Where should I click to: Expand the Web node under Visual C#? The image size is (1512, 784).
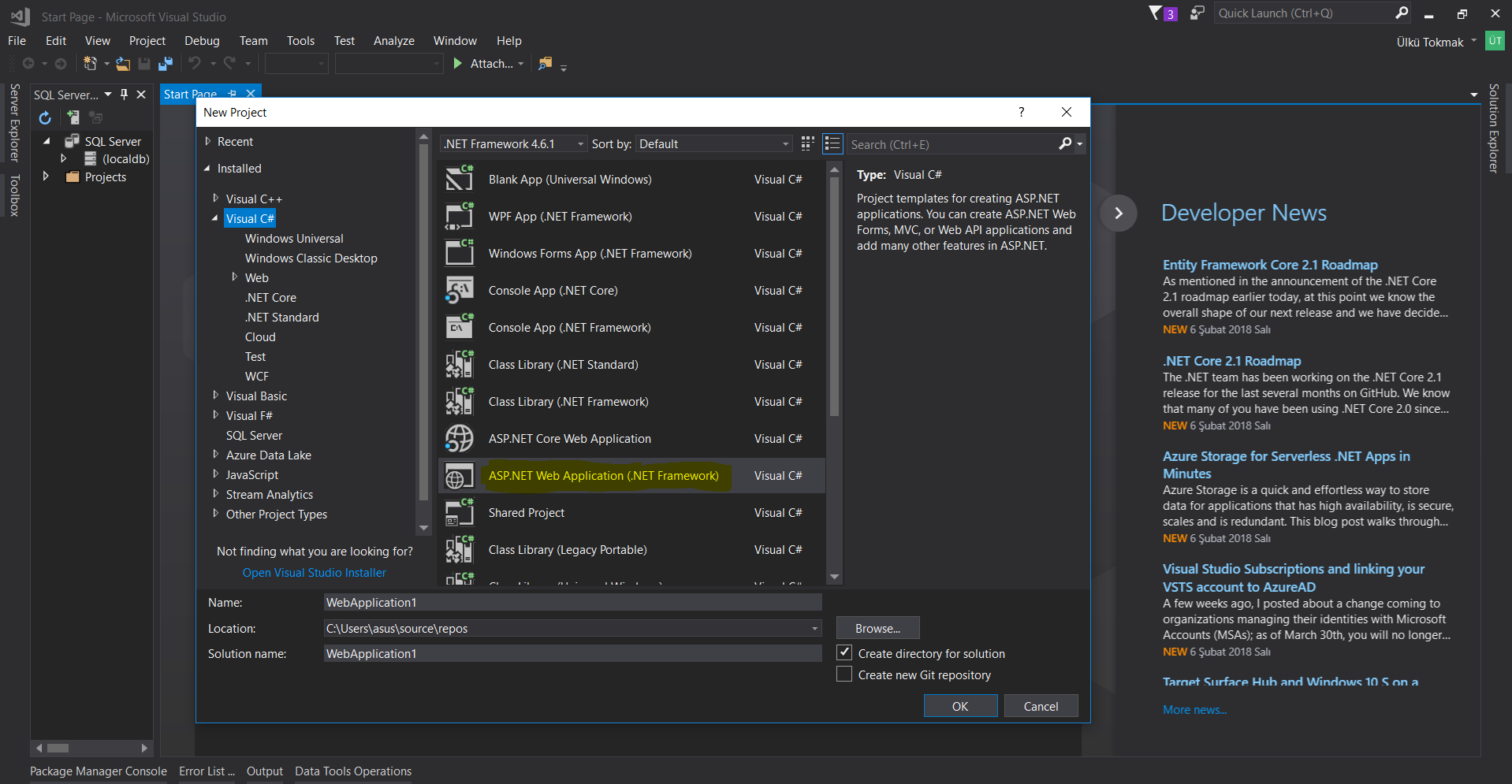[x=235, y=277]
